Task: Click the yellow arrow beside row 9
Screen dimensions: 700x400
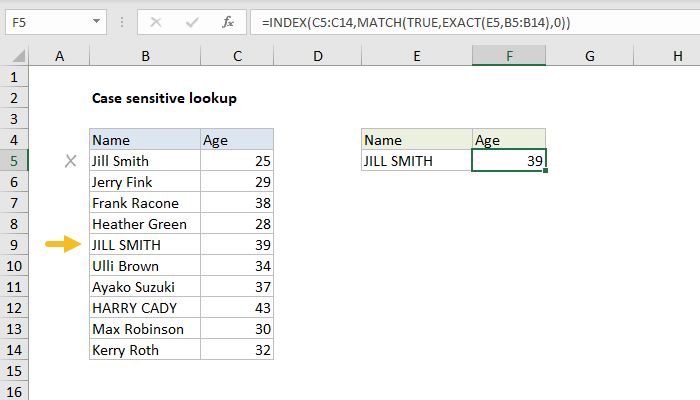Action: point(63,245)
